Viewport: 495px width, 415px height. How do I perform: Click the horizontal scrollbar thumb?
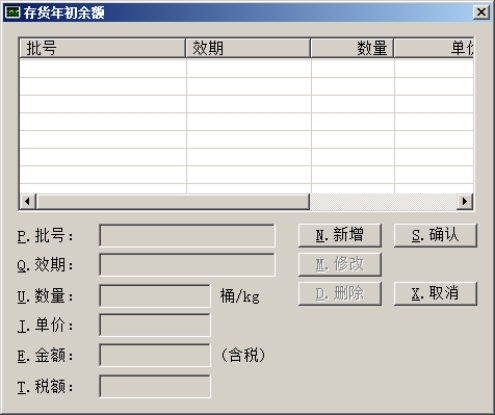click(x=173, y=201)
